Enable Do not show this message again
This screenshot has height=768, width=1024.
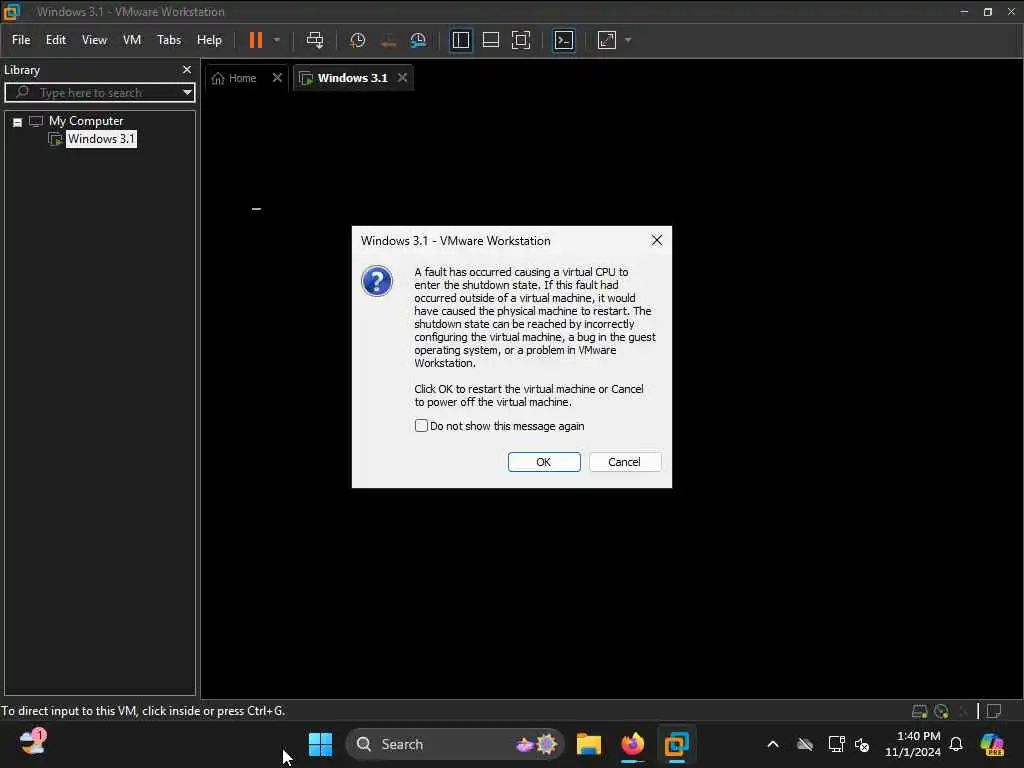click(421, 426)
